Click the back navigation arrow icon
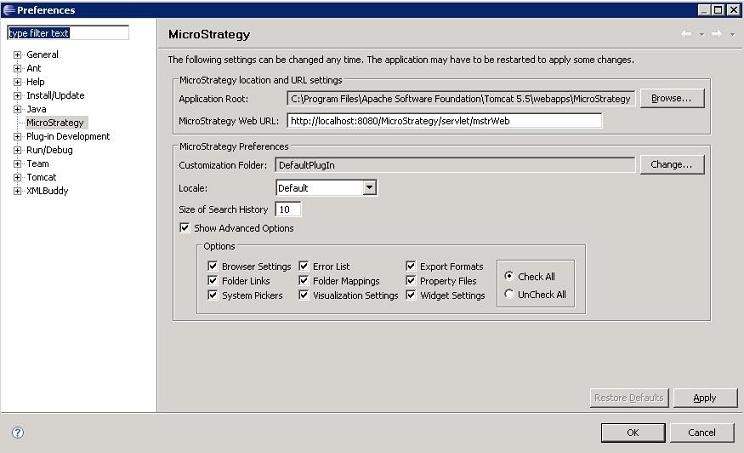Screen dimensions: 744x453 [686, 35]
